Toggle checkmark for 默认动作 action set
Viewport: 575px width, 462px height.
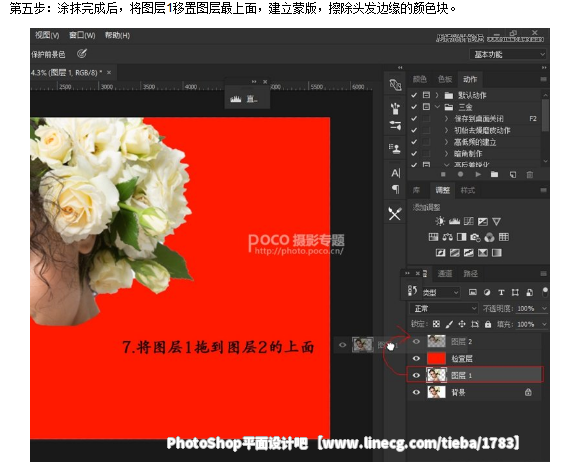[x=414, y=95]
